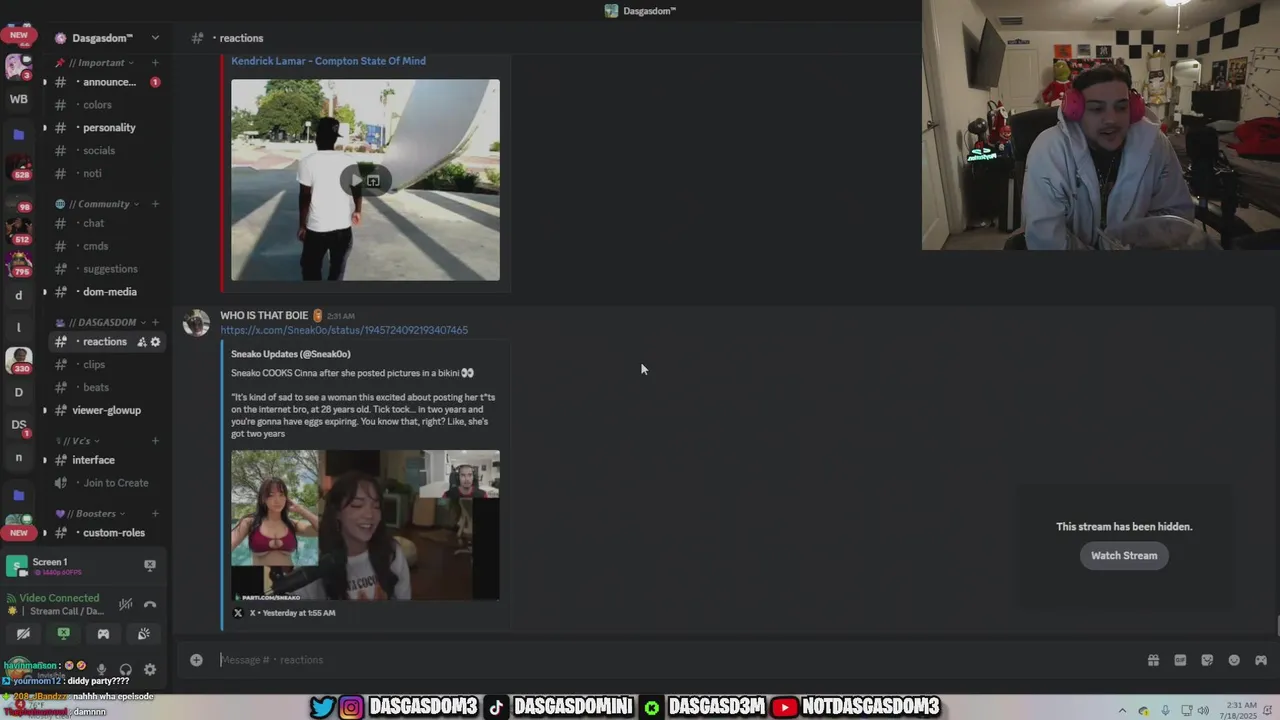Mute microphone in the user panel
The height and width of the screenshot is (720, 1280).
(x=101, y=670)
